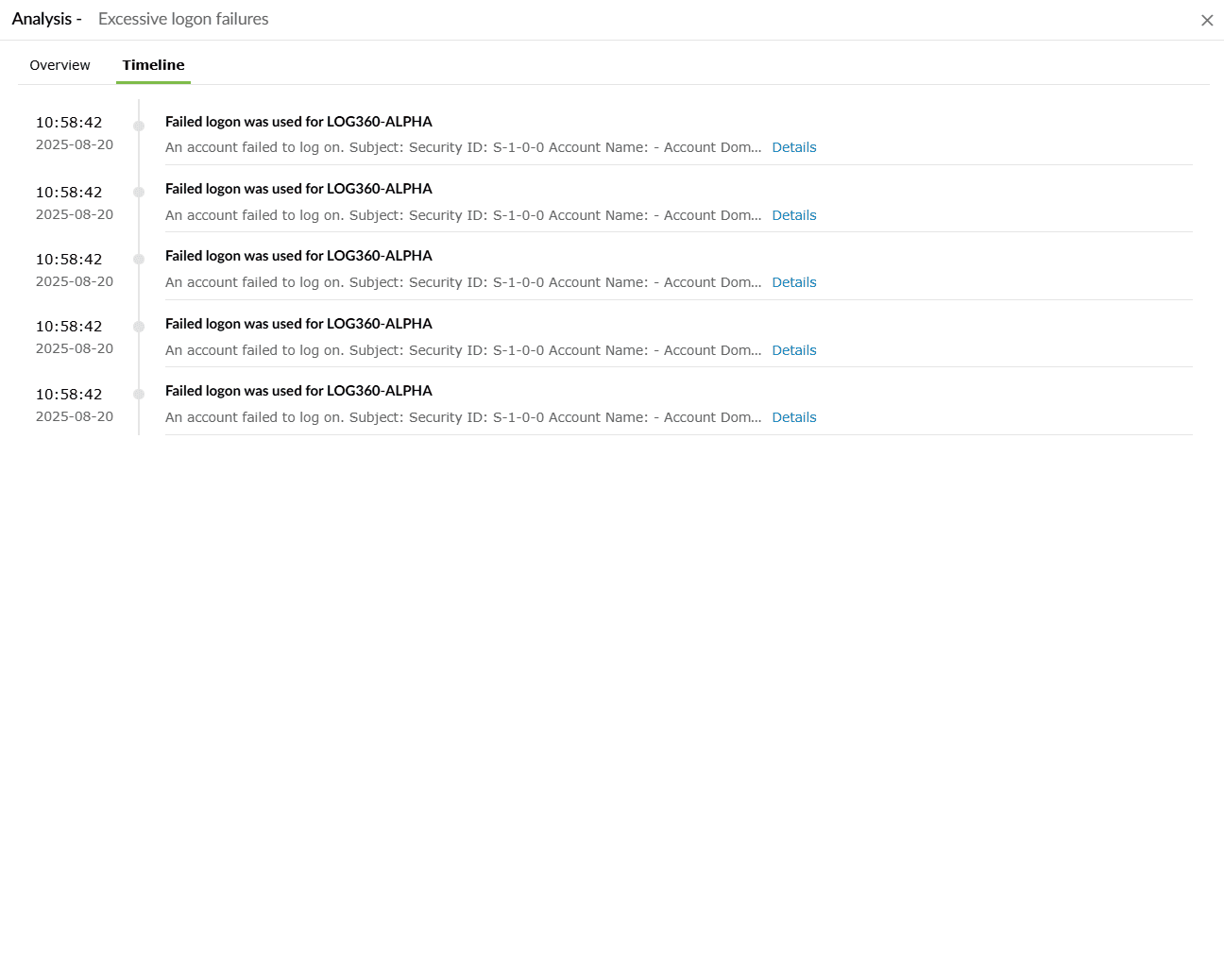Close the Analysis dialog

pos(1206,20)
